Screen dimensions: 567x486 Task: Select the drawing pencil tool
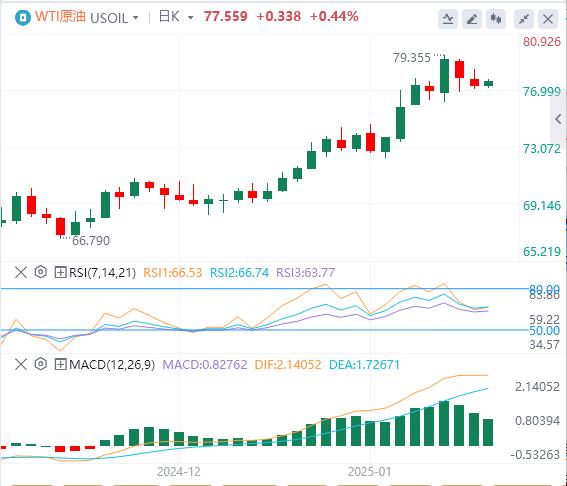(x=472, y=18)
